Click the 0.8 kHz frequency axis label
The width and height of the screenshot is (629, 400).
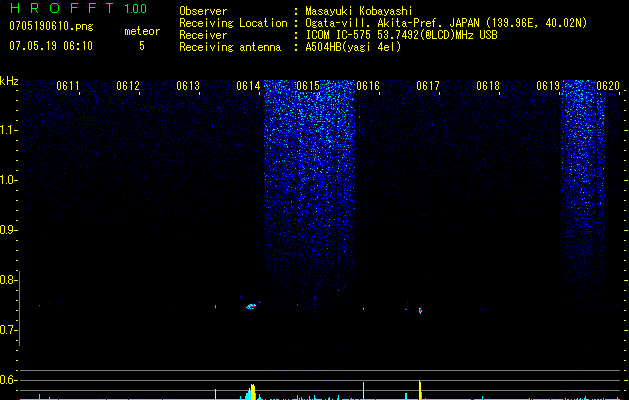click(7, 280)
